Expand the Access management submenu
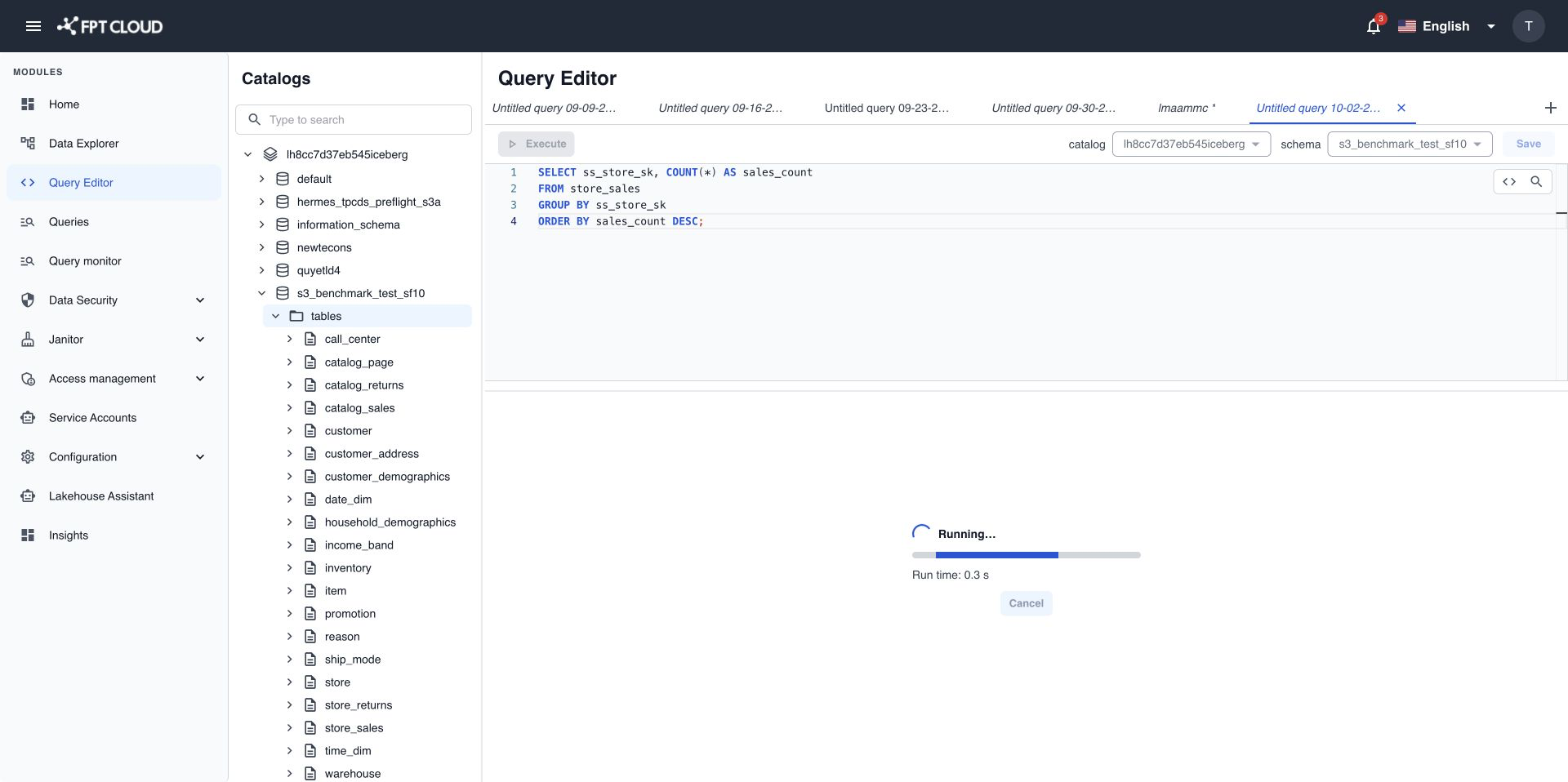 (200, 379)
